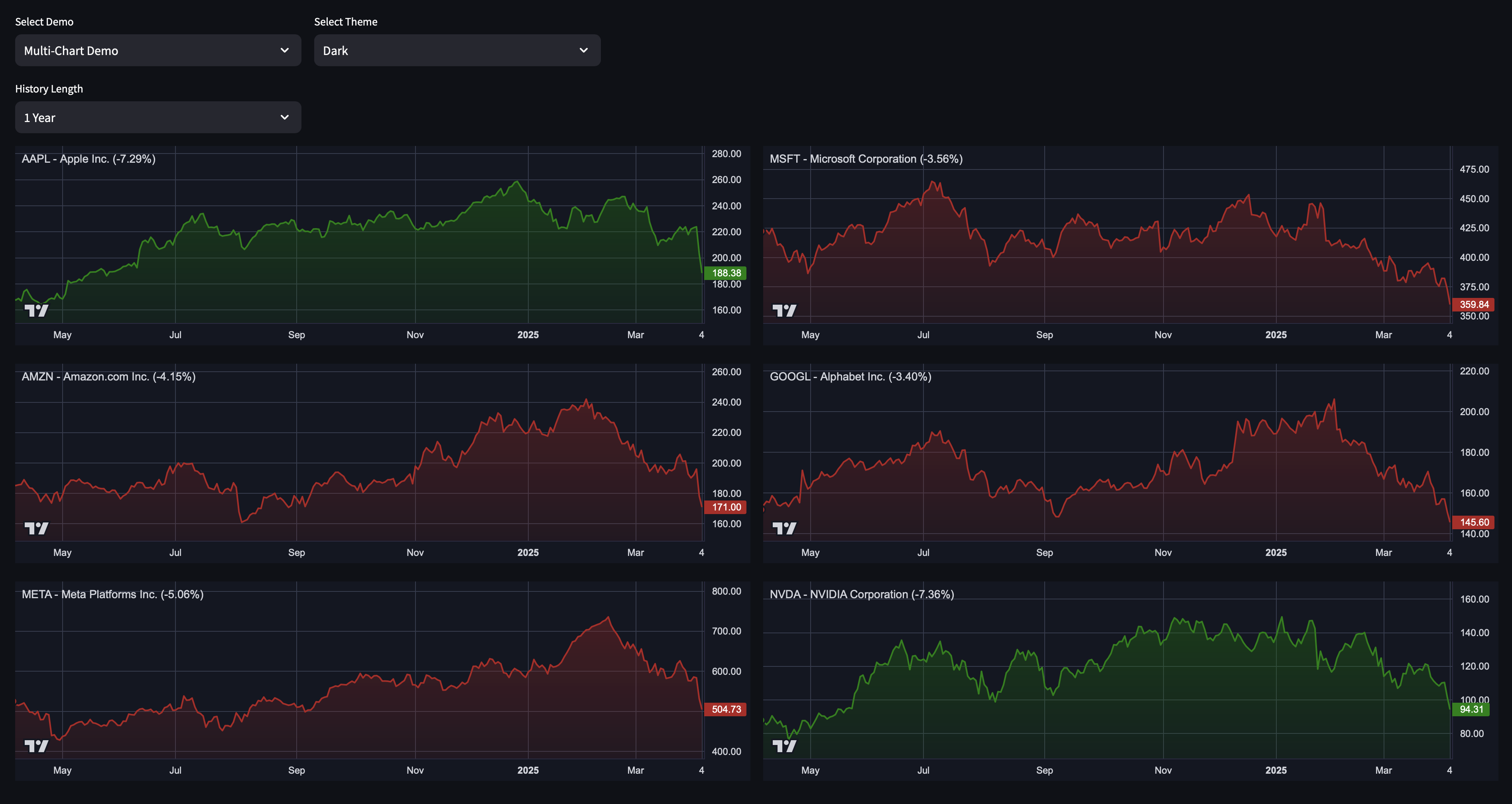Click AAPL's 188.38 price label

tap(725, 273)
